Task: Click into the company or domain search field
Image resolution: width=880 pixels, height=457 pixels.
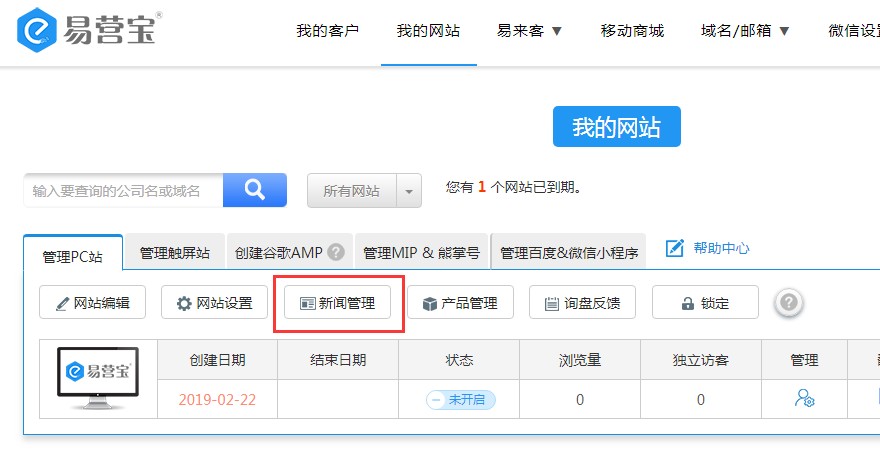Action: coord(122,190)
